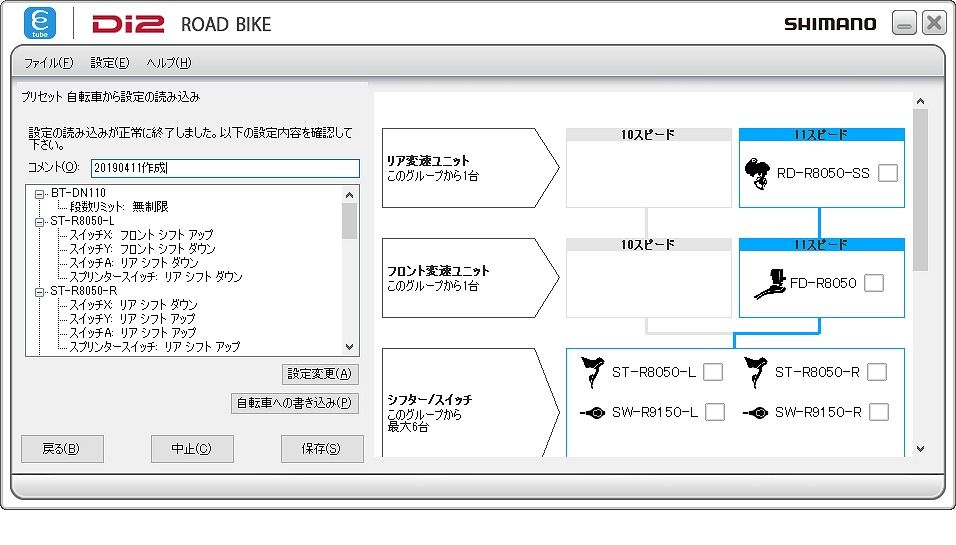The image size is (956, 545).
Task: Click the 11スピード header above FD-R8050
Action: [x=821, y=244]
